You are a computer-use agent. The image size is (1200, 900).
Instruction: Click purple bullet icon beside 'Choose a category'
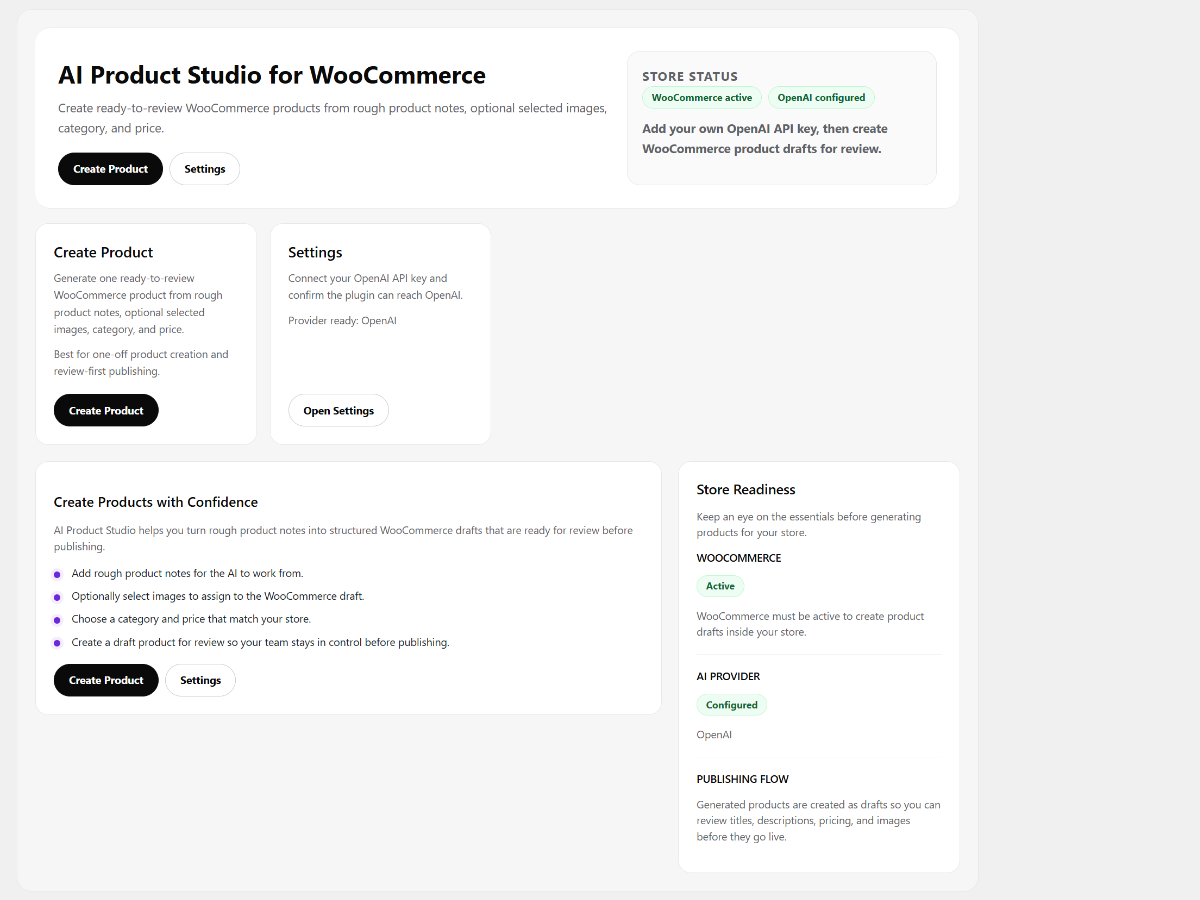[57, 620]
